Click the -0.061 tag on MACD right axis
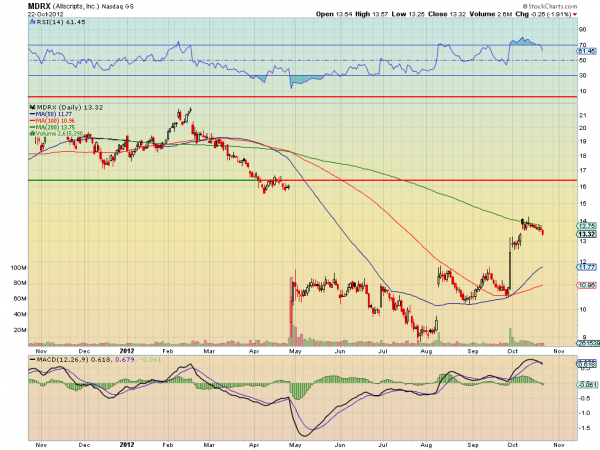This screenshot has height=450, width=600. click(x=587, y=385)
